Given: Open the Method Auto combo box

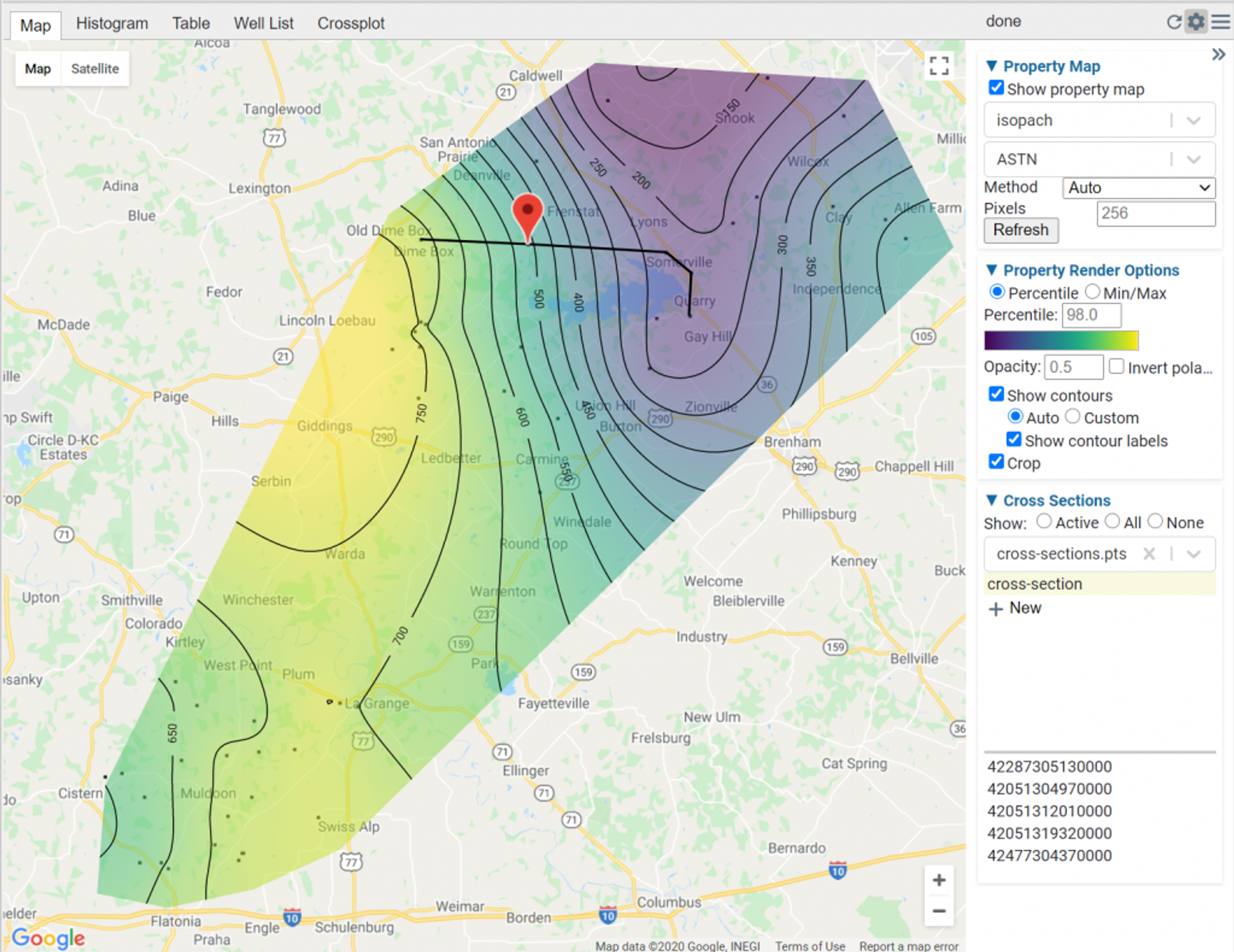Looking at the screenshot, I should point(1138,188).
